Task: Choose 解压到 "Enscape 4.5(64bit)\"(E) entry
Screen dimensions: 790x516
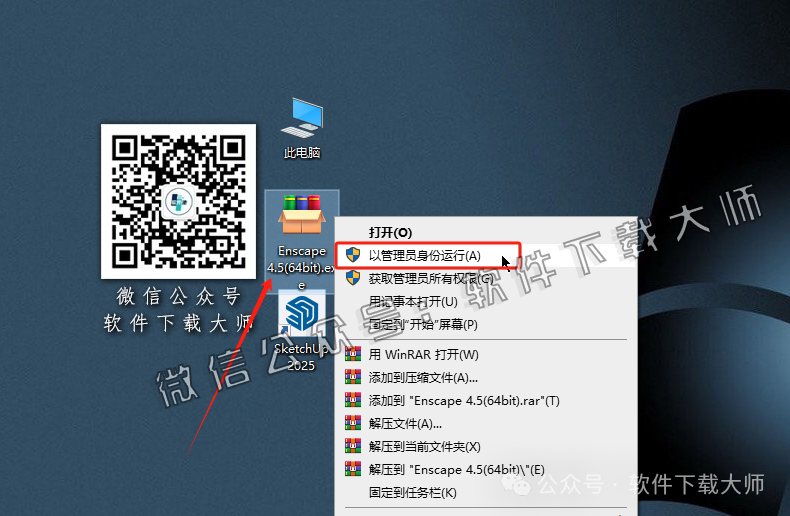Action: click(x=486, y=470)
